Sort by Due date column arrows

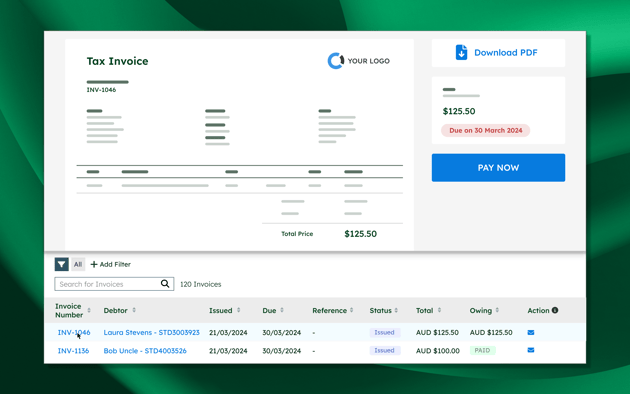coord(282,310)
